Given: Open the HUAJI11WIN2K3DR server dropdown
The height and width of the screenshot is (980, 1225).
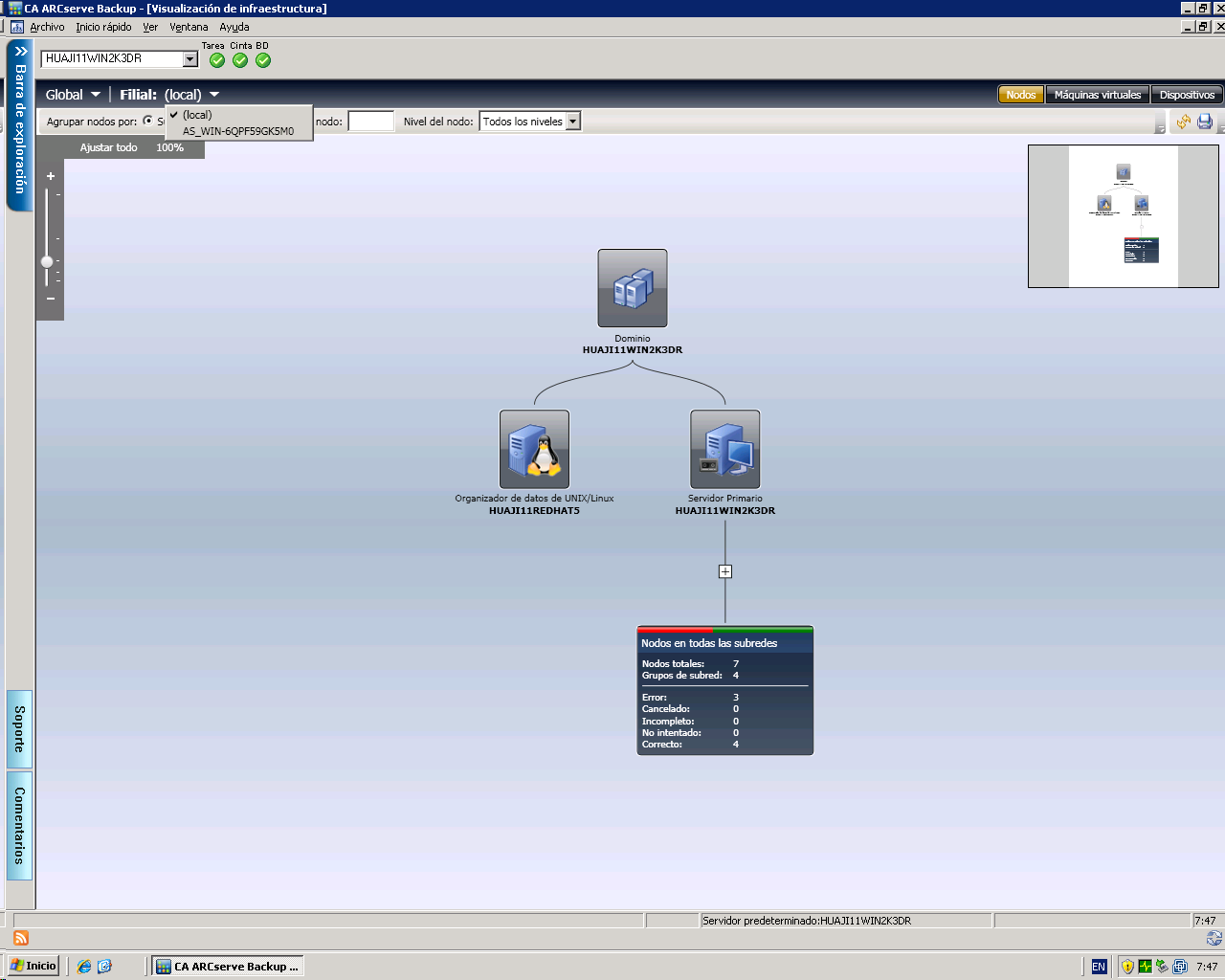Looking at the screenshot, I should [x=189, y=59].
